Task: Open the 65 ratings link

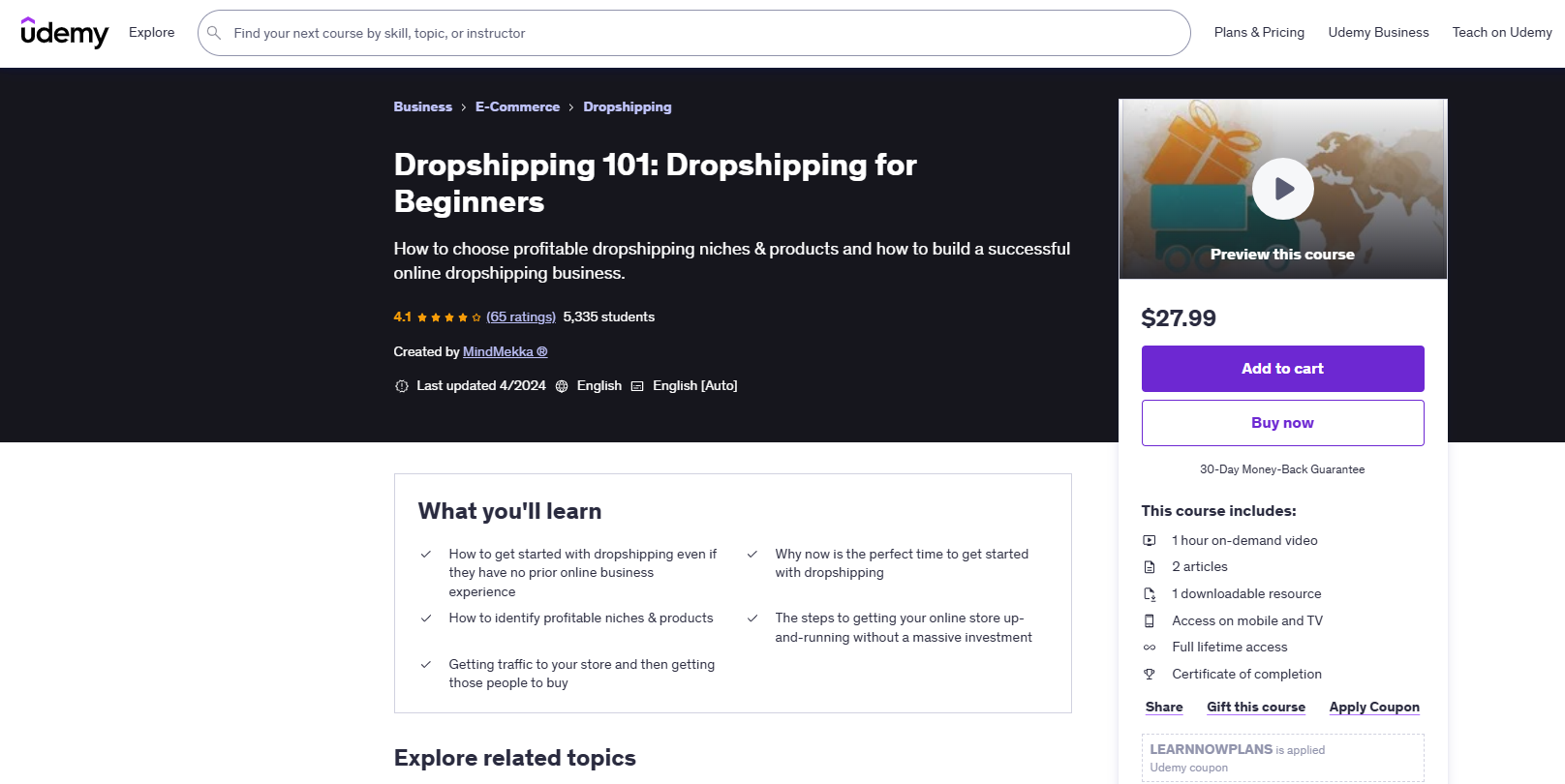Action: [521, 317]
